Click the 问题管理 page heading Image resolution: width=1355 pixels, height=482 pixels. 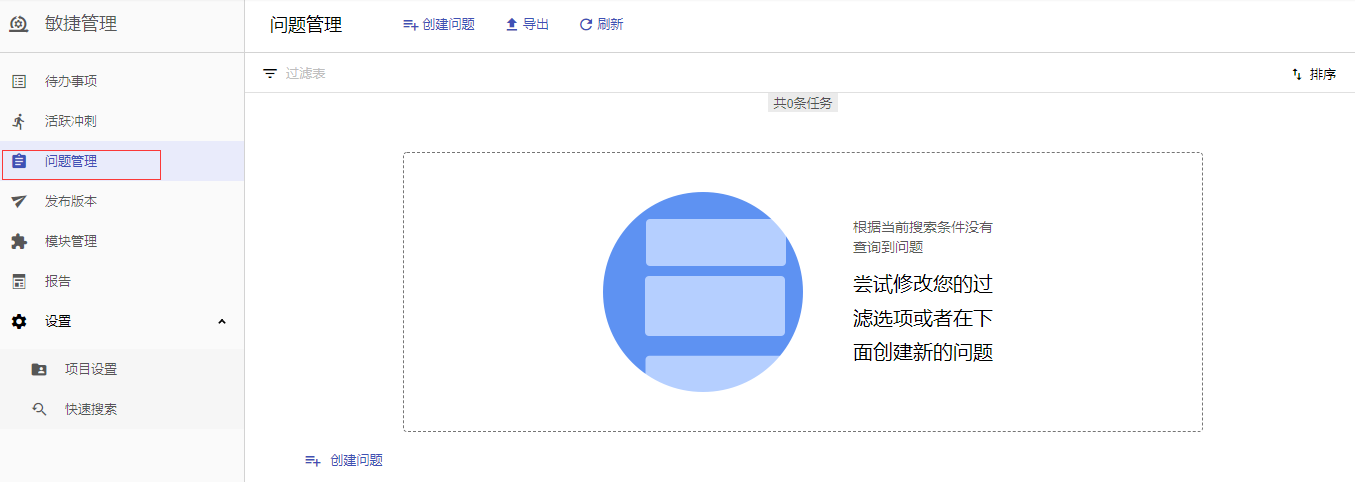pyautogui.click(x=306, y=25)
